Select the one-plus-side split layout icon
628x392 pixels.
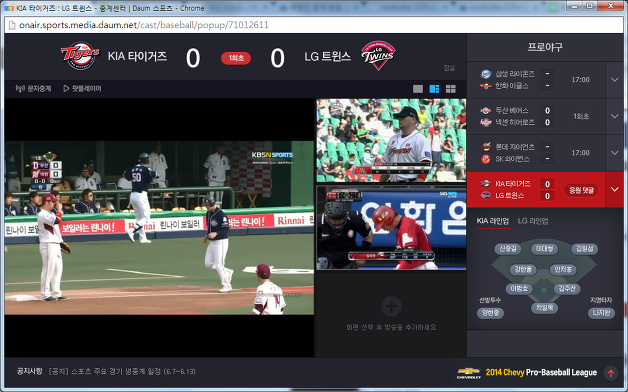434,89
